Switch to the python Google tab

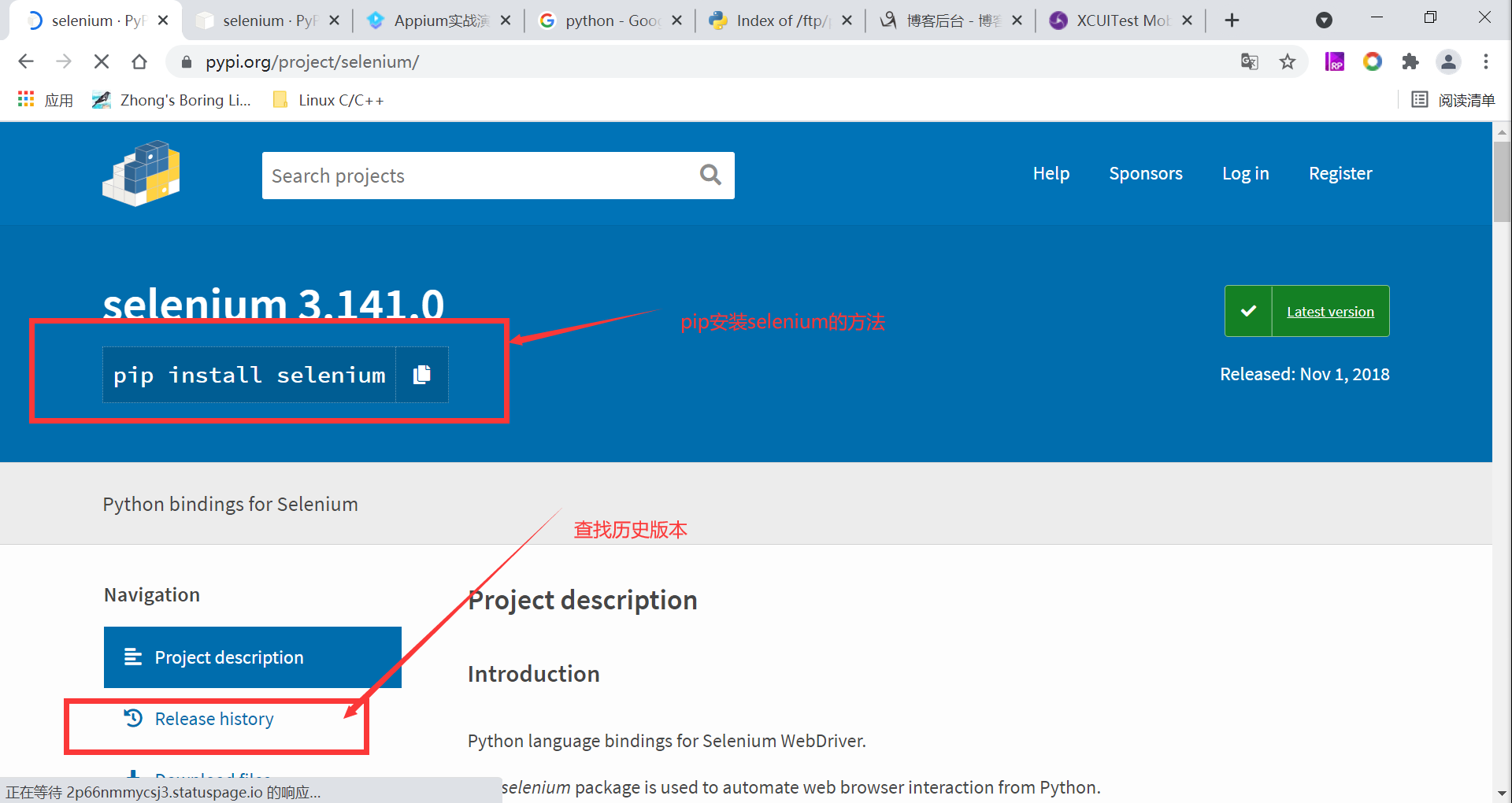610,20
